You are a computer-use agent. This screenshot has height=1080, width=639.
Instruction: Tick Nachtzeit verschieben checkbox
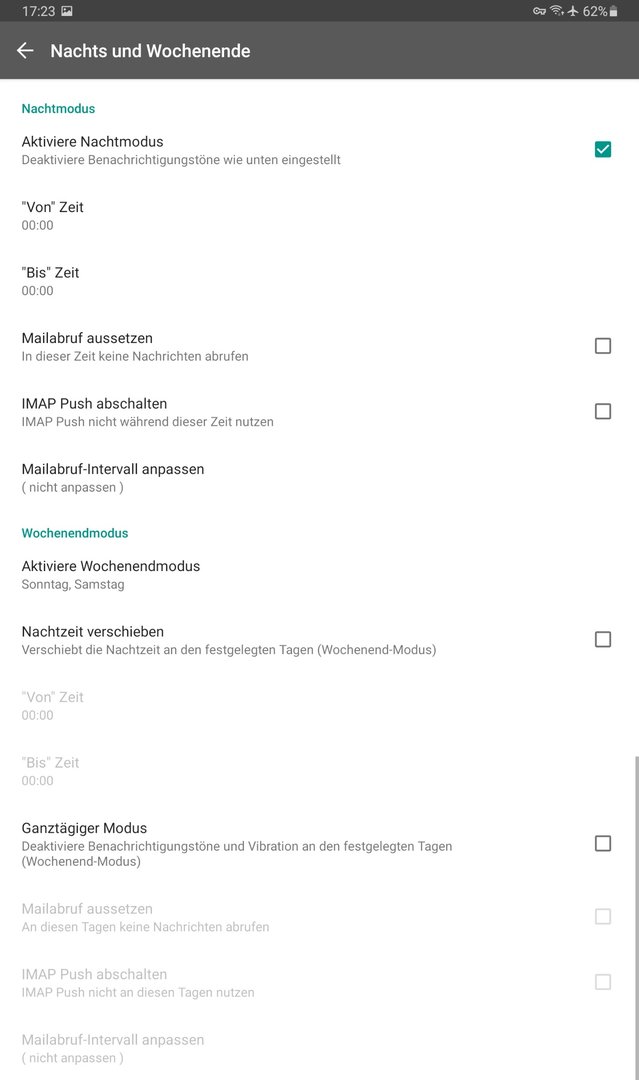point(603,639)
